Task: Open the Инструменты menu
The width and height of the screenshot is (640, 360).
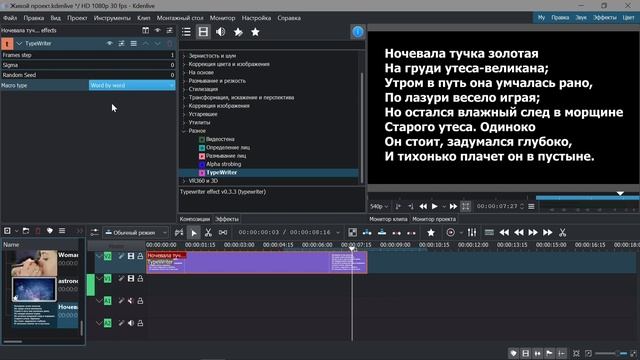Action: click(112, 18)
